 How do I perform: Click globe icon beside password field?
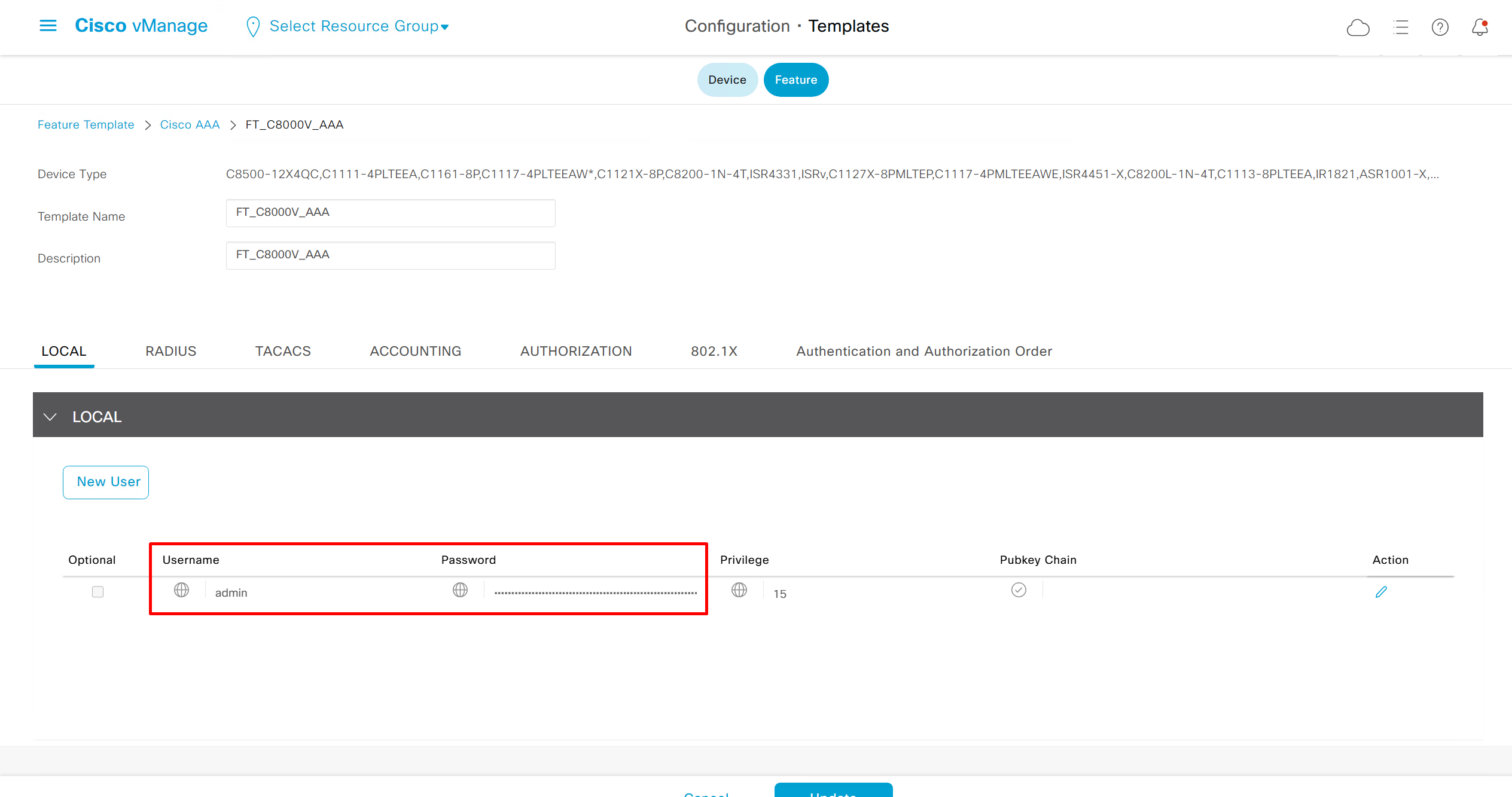pos(460,591)
